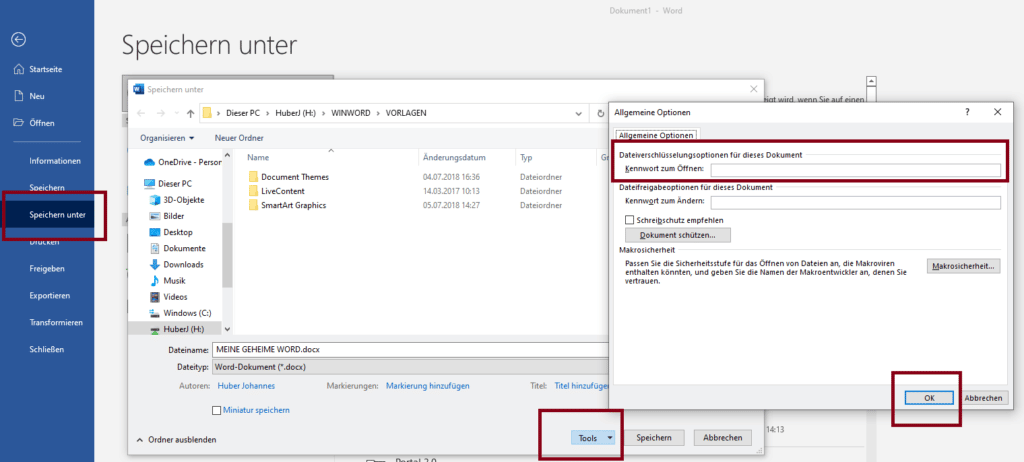Click the Kennwort zum Öffnen field
1024x462 pixels.
pos(856,170)
